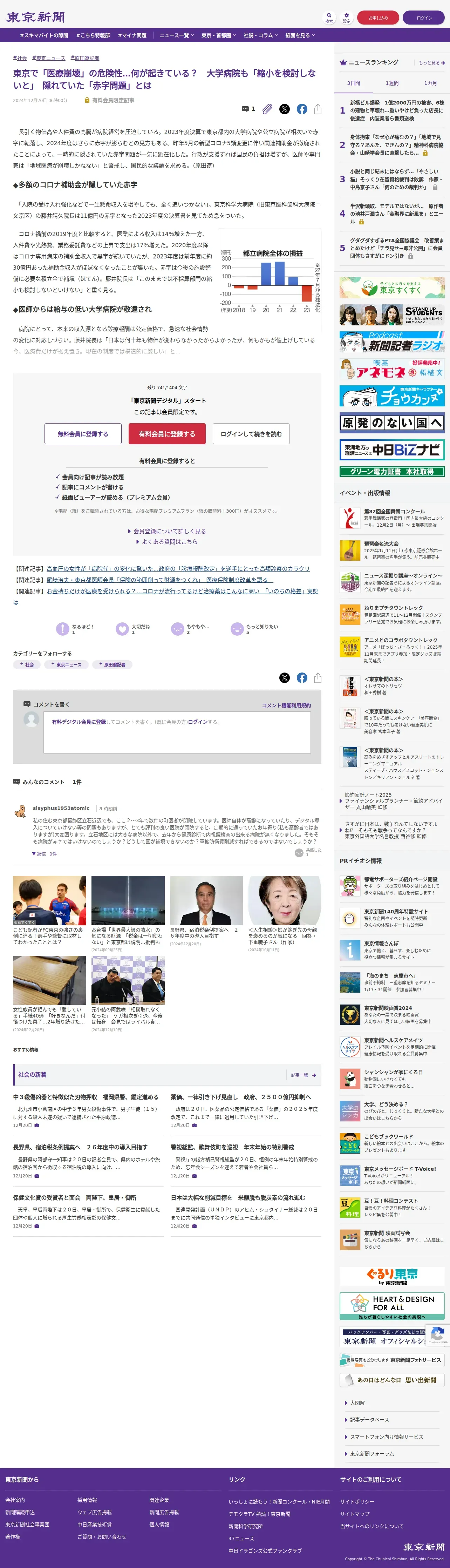React with もっと知りたい face icon
450x1568 pixels.
click(237, 629)
